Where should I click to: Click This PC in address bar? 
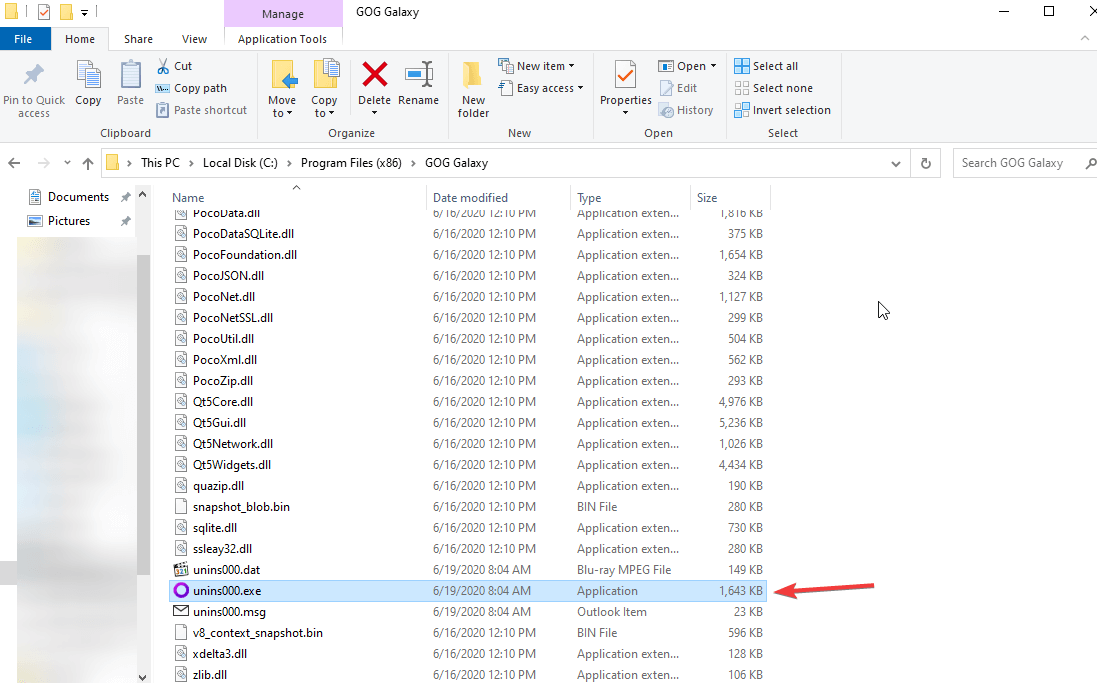point(160,163)
